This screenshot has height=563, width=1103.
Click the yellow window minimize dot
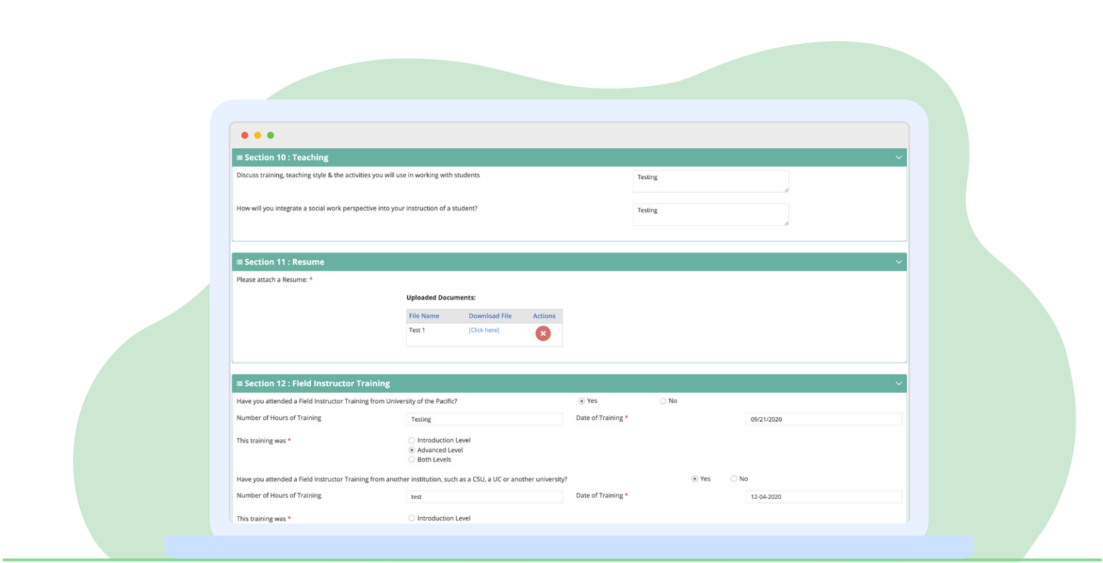click(258, 135)
